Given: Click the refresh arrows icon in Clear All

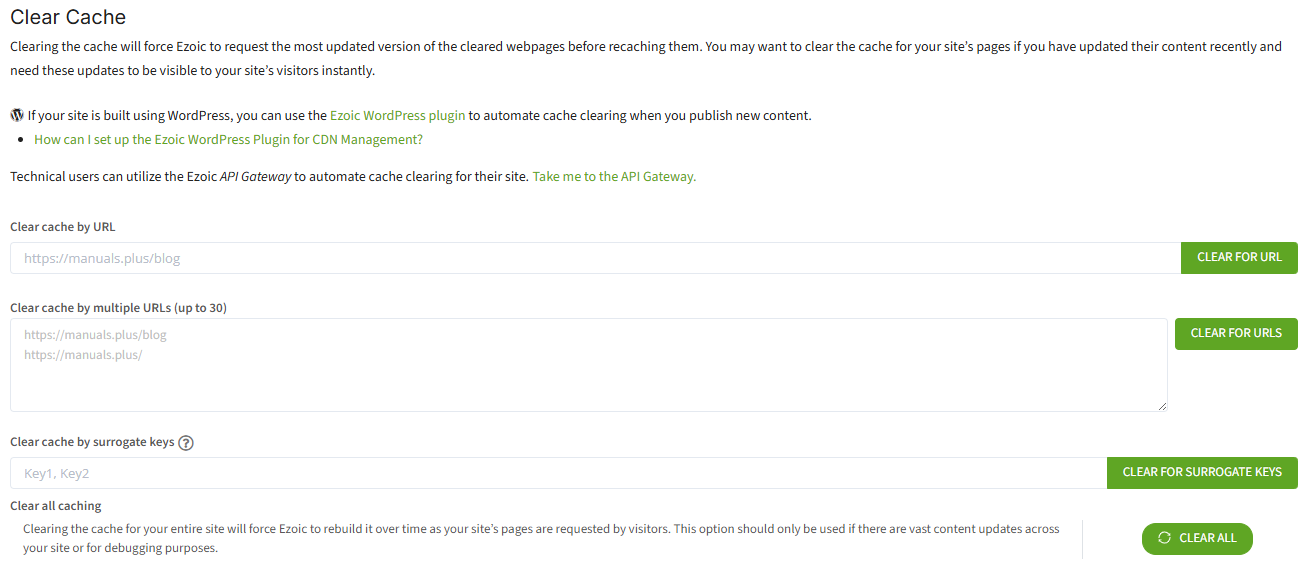Looking at the screenshot, I should pyautogui.click(x=1164, y=538).
